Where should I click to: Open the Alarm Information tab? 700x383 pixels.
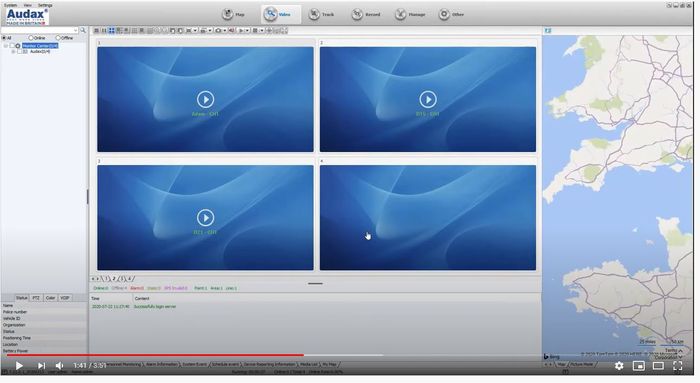point(161,364)
